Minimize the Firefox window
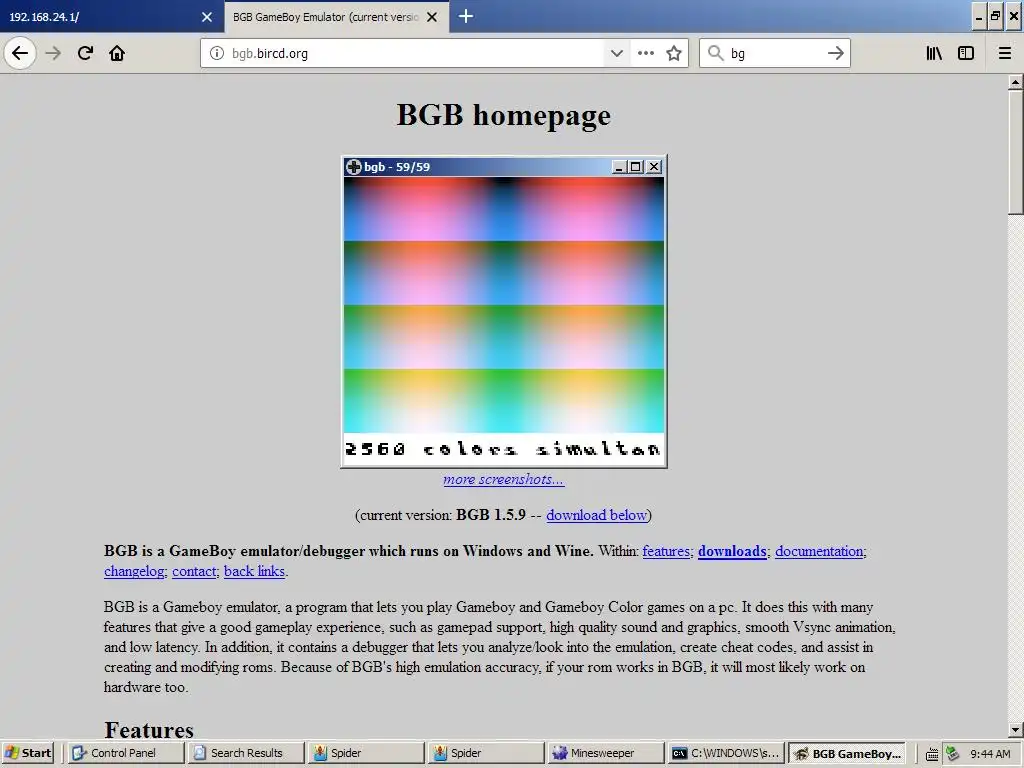 [x=978, y=16]
